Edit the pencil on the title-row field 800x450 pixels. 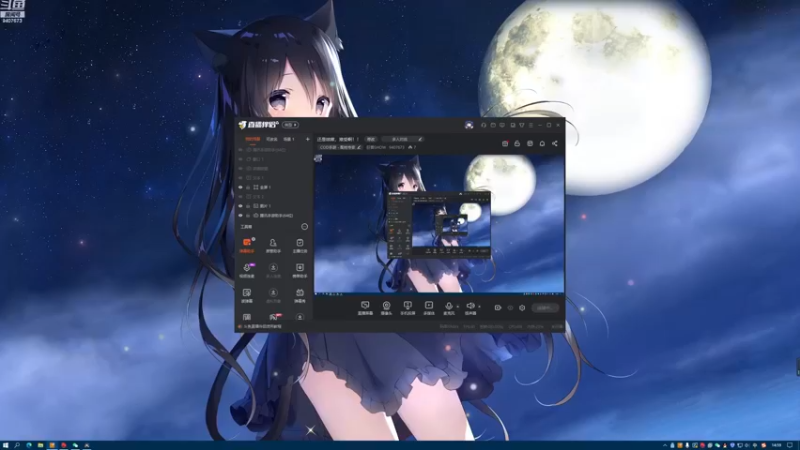click(x=420, y=139)
